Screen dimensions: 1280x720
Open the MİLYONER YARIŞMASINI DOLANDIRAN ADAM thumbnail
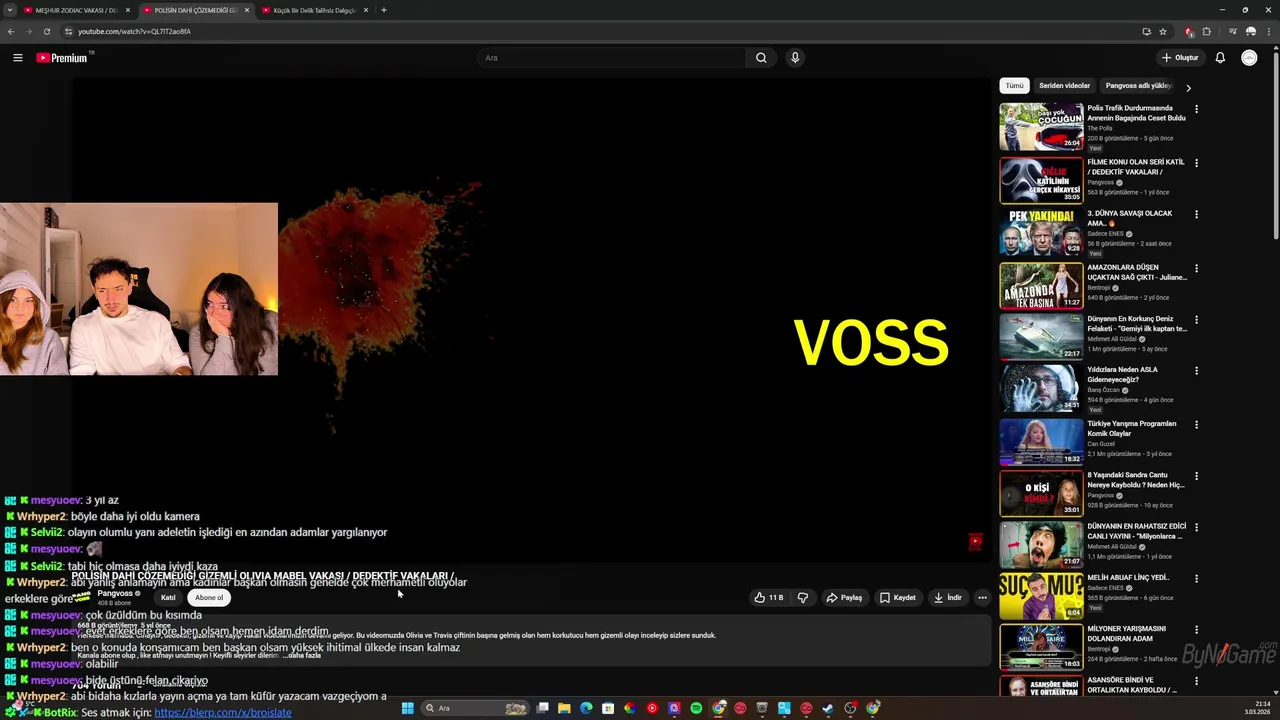pyautogui.click(x=1041, y=647)
